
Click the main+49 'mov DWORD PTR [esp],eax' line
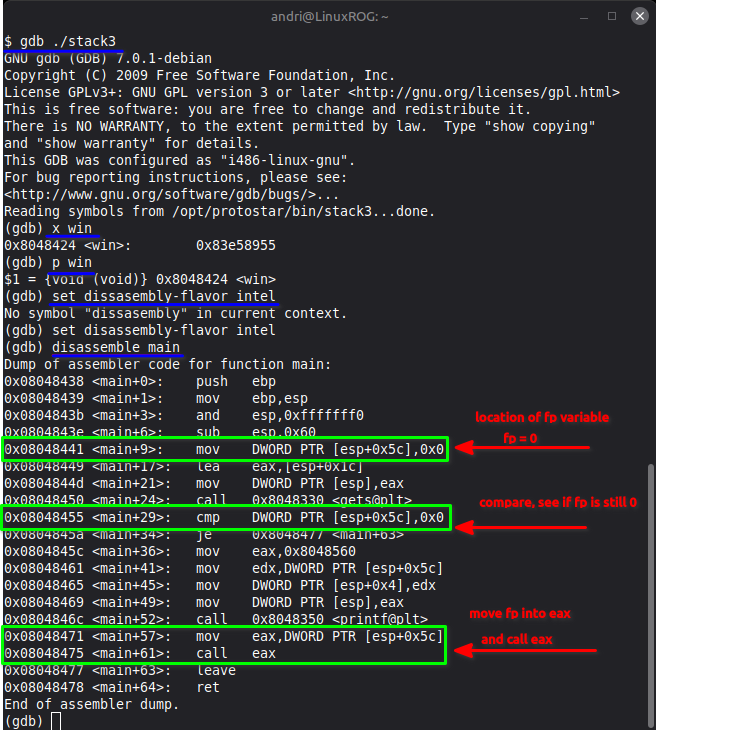(204, 603)
